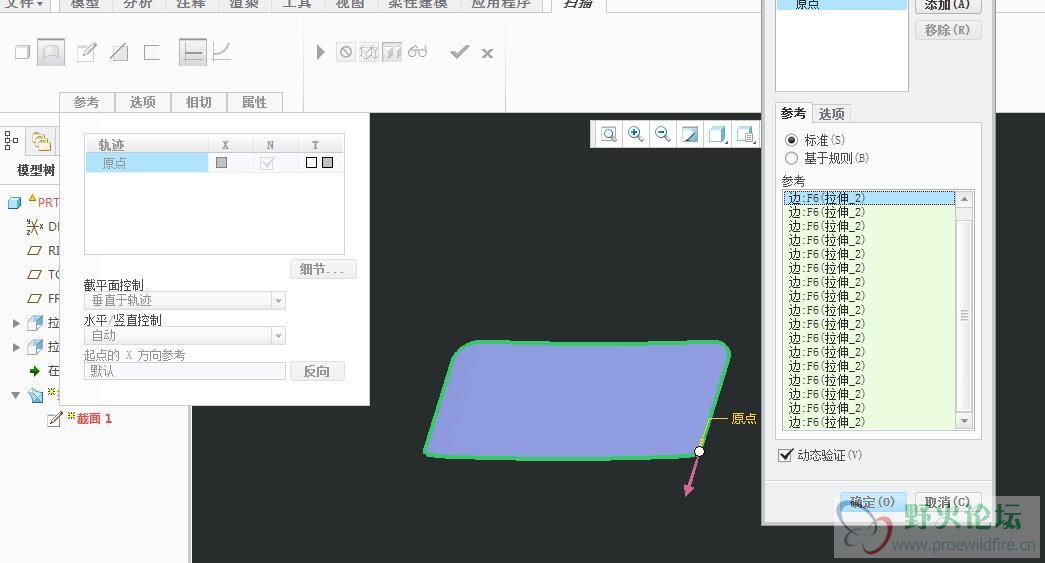Click the white start point handle on trajectory
The image size is (1045, 563).
tap(699, 451)
